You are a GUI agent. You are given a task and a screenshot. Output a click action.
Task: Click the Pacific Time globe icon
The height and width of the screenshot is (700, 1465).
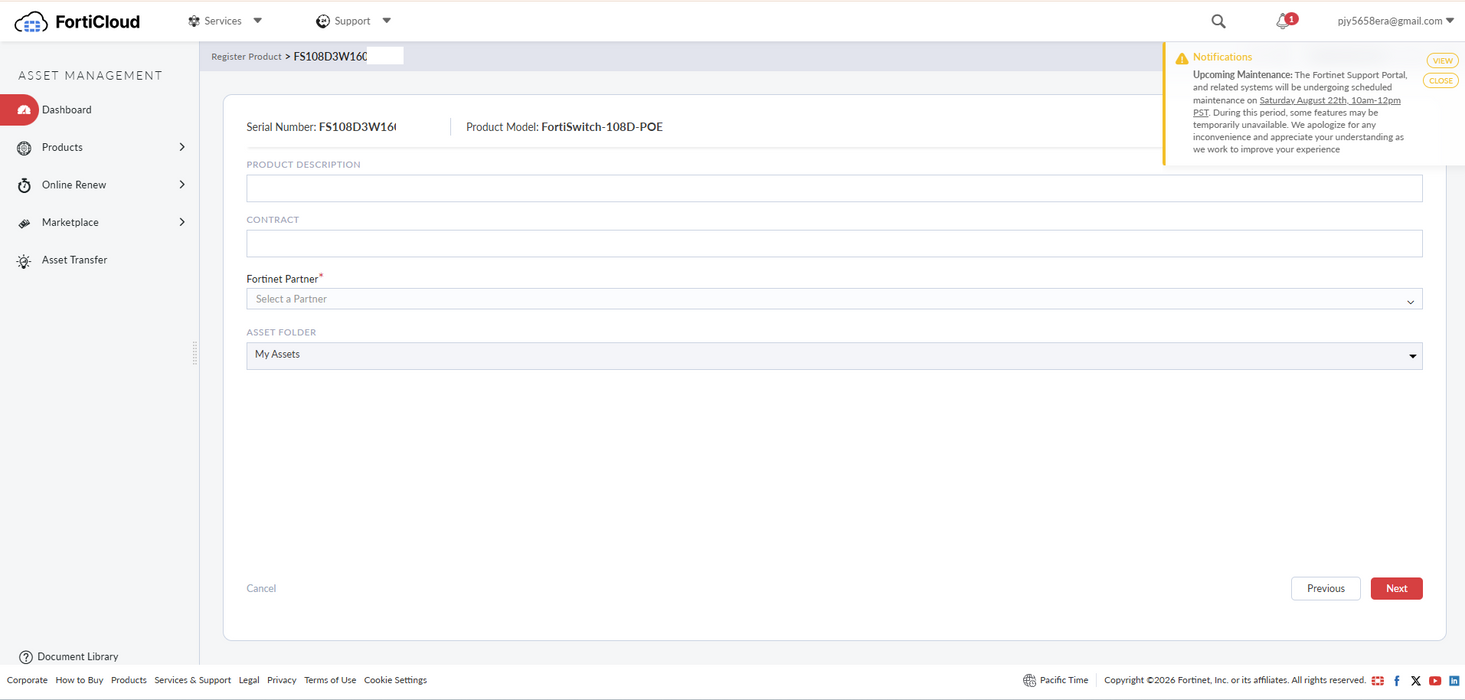click(1029, 680)
